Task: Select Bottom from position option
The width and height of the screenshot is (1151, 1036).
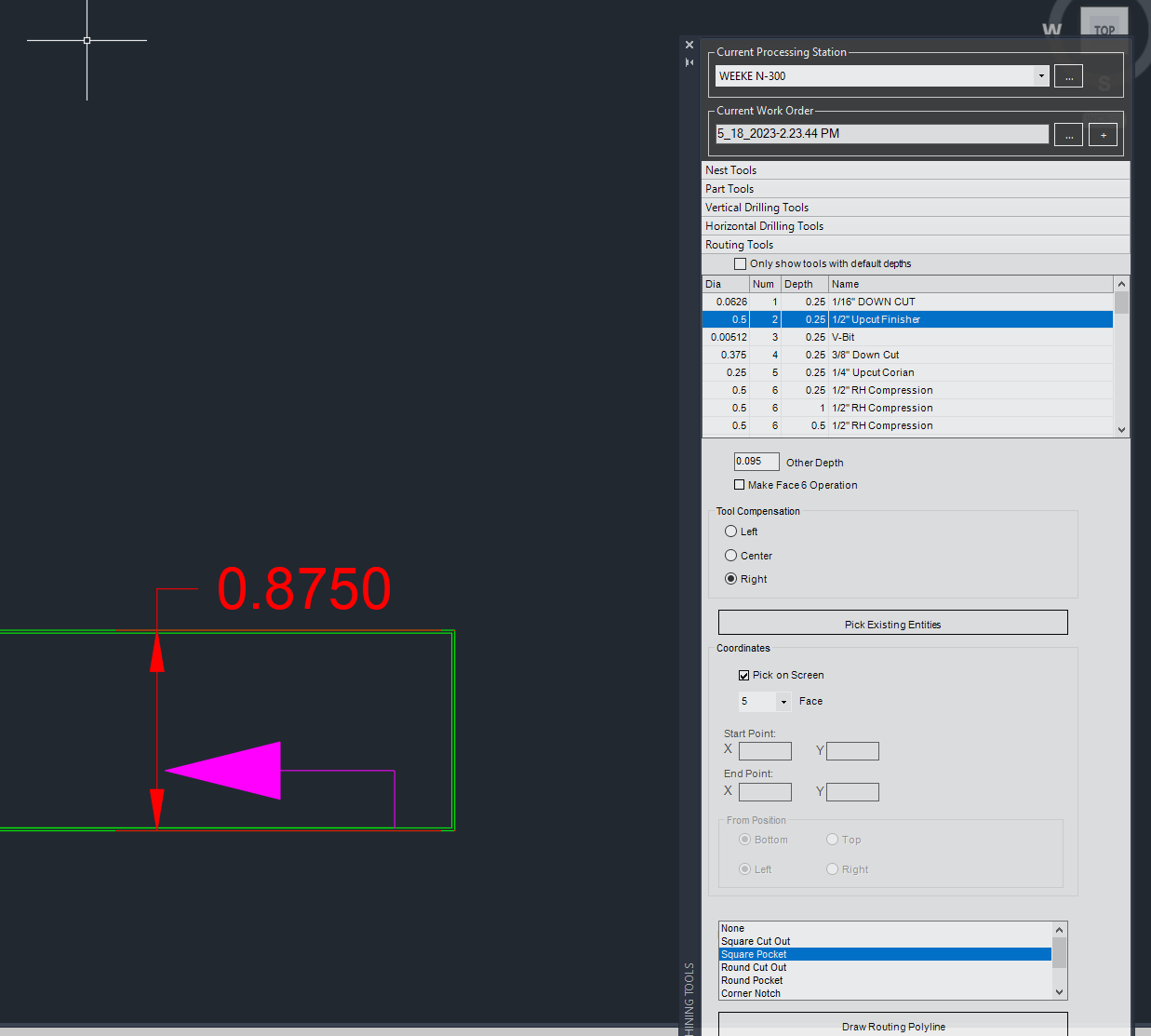Action: click(744, 840)
